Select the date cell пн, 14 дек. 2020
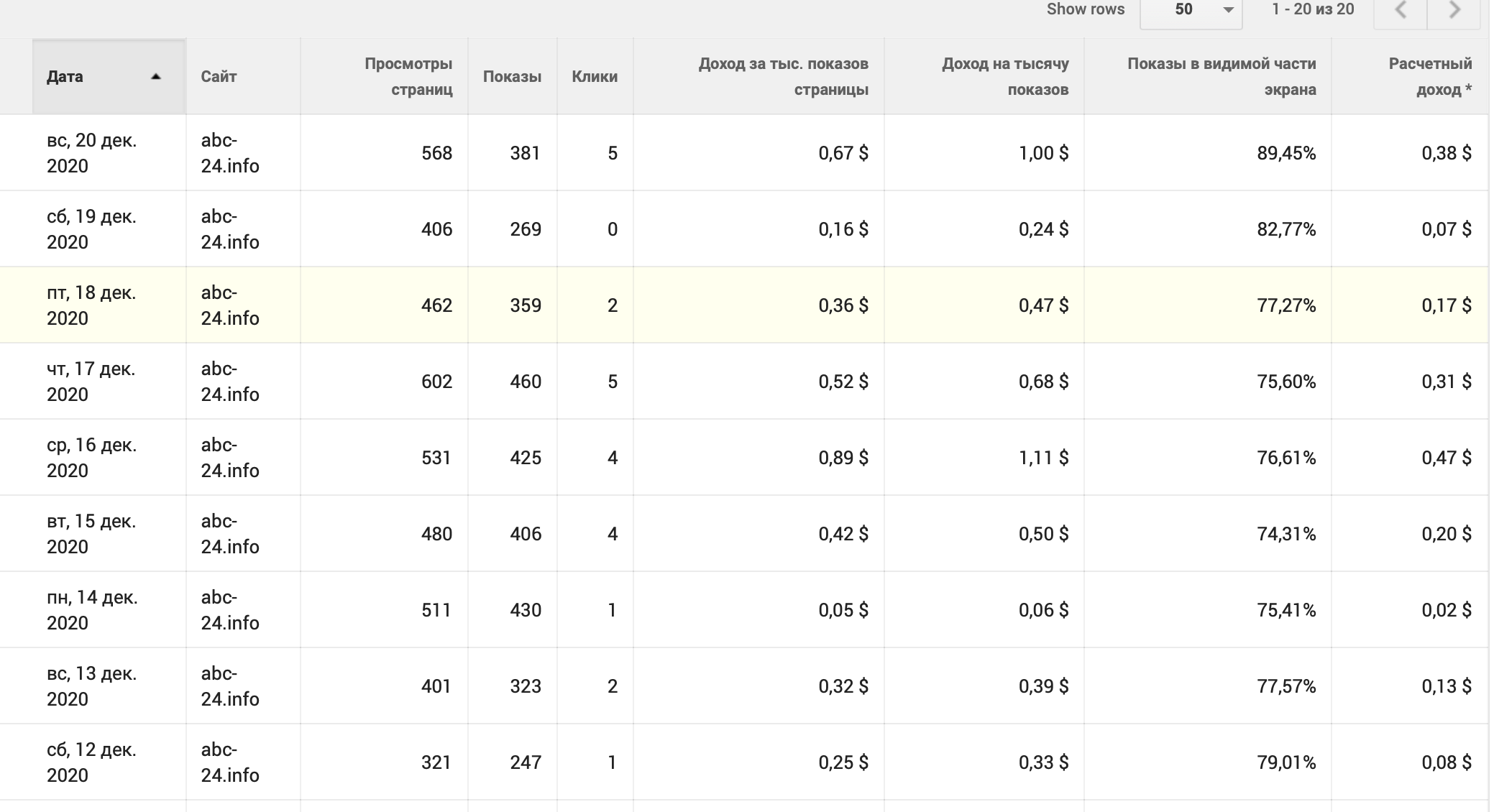 [x=92, y=610]
